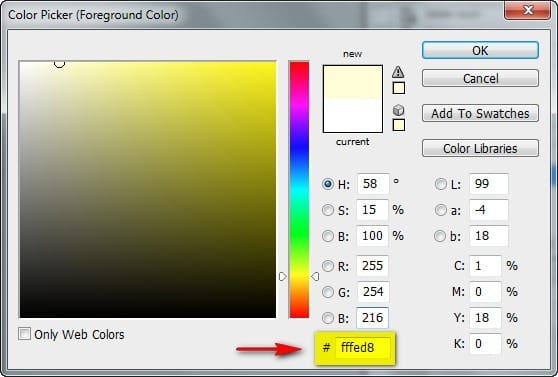The width and height of the screenshot is (558, 377).
Task: Click the hue slider's left arrow handle
Action: [283, 276]
